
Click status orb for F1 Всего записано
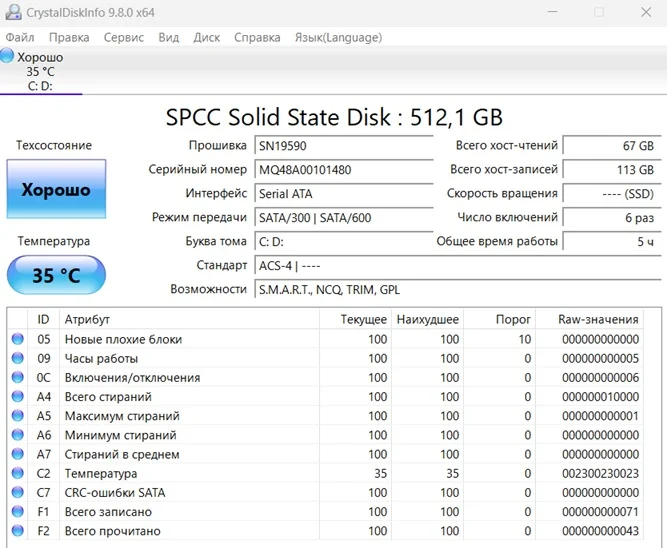click(17, 511)
